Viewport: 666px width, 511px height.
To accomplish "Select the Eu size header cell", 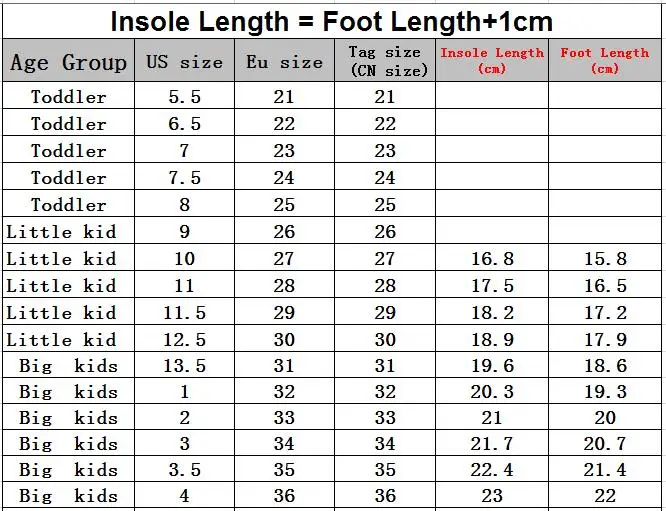I will (x=284, y=60).
